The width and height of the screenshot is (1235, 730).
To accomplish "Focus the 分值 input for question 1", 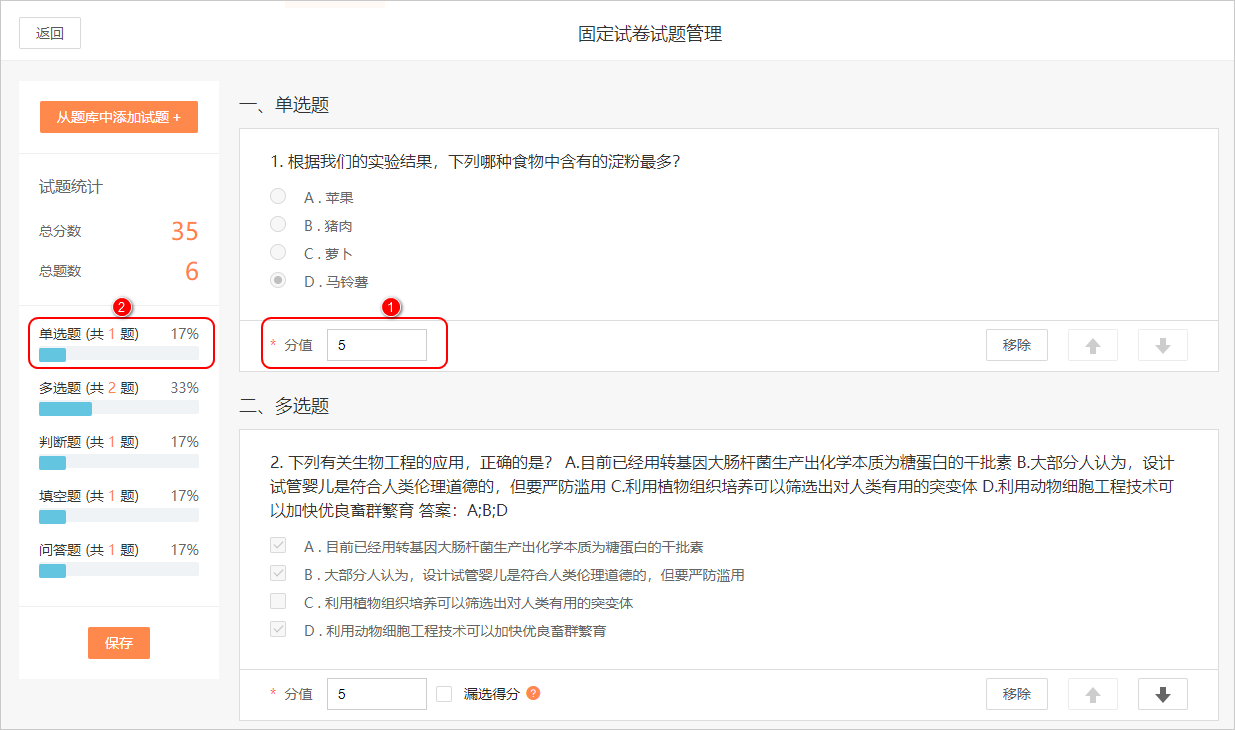I will click(377, 345).
